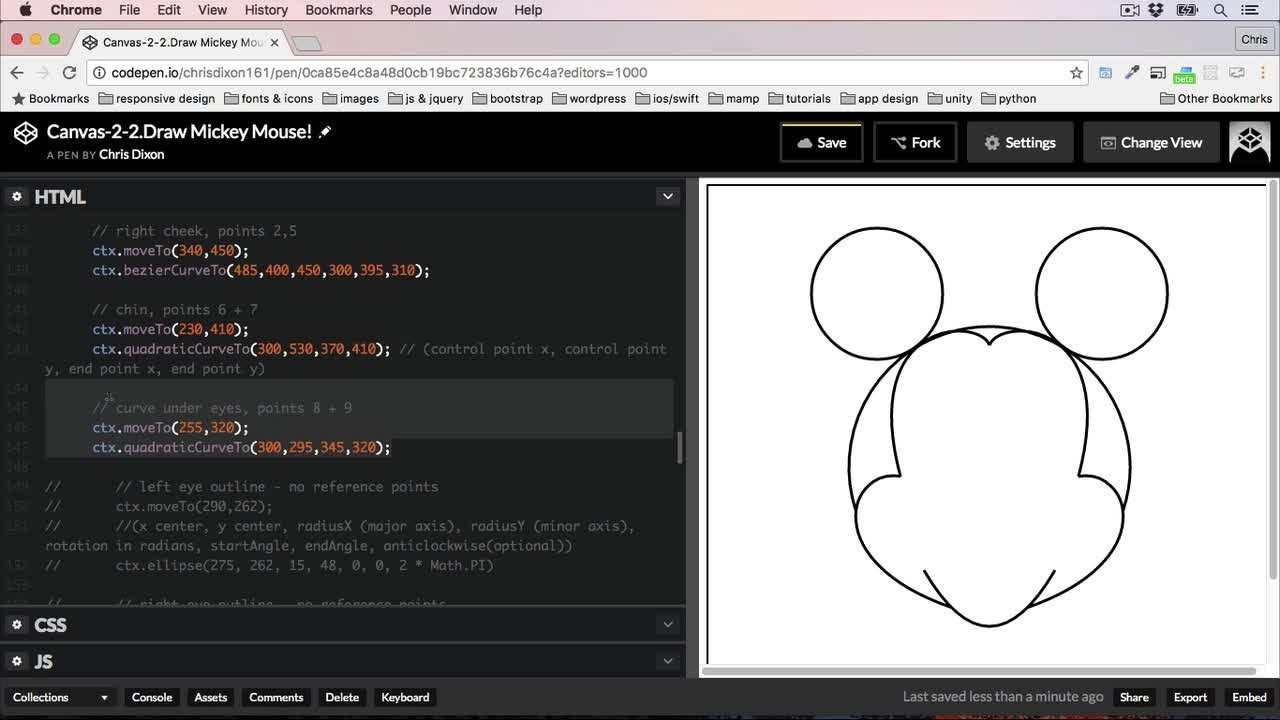Open the Bookmarks menu in menu bar

339,10
